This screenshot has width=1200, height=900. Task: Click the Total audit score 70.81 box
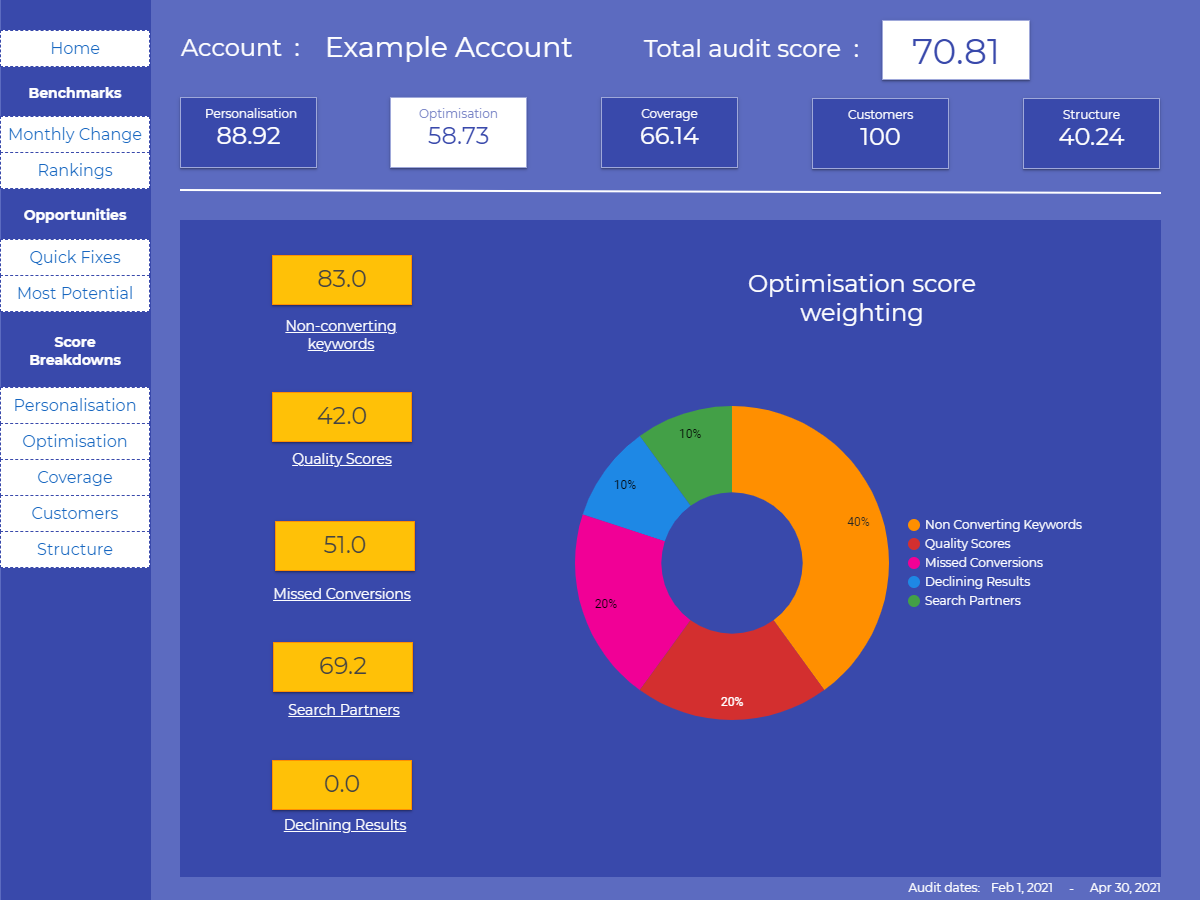coord(955,50)
